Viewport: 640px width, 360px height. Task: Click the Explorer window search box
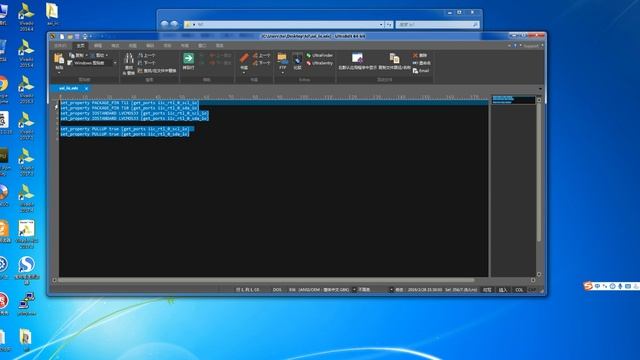437,24
